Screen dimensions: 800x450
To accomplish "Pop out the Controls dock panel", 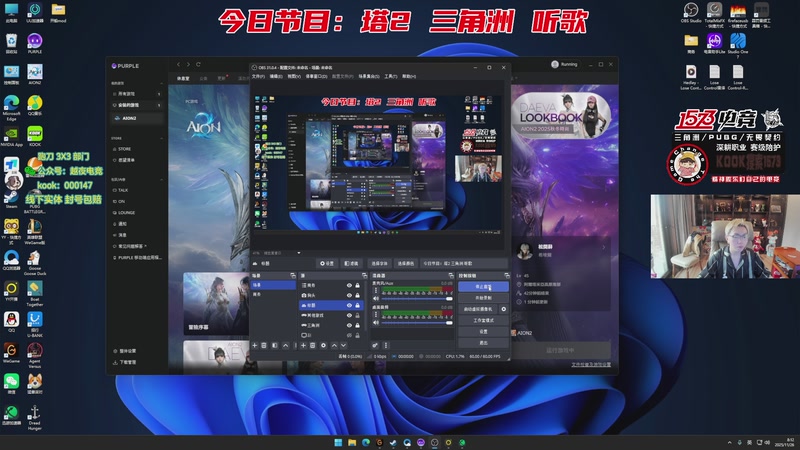I will click(507, 276).
